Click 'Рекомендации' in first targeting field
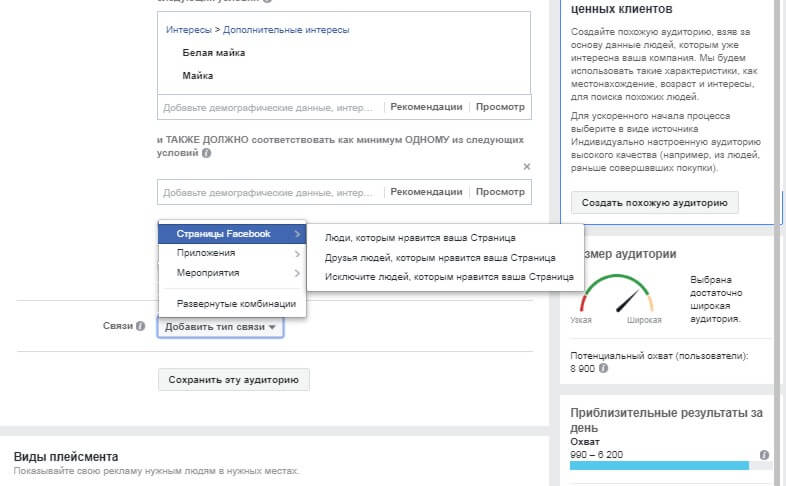The image size is (786, 486). pyautogui.click(x=426, y=107)
